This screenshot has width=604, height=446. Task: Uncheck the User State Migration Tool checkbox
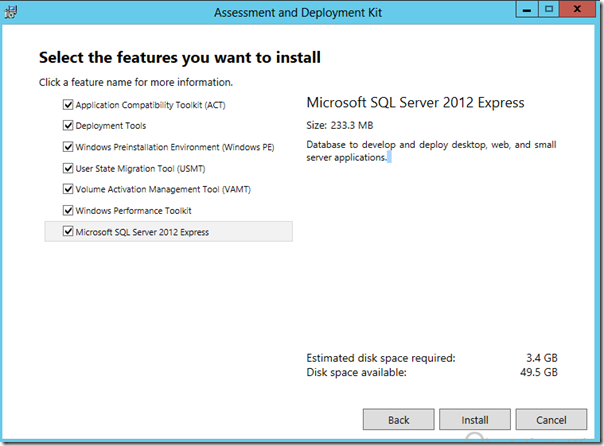coord(68,168)
